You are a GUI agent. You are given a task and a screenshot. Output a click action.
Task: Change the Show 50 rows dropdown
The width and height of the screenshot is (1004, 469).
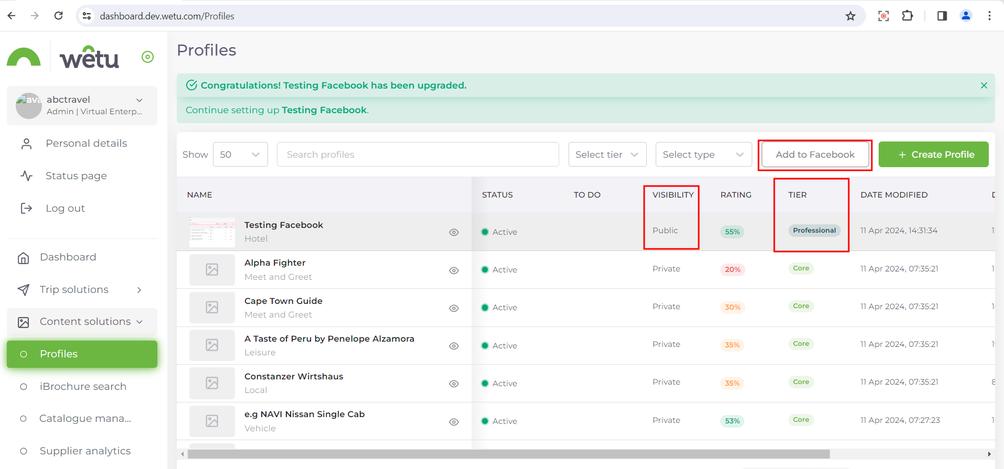click(x=240, y=155)
